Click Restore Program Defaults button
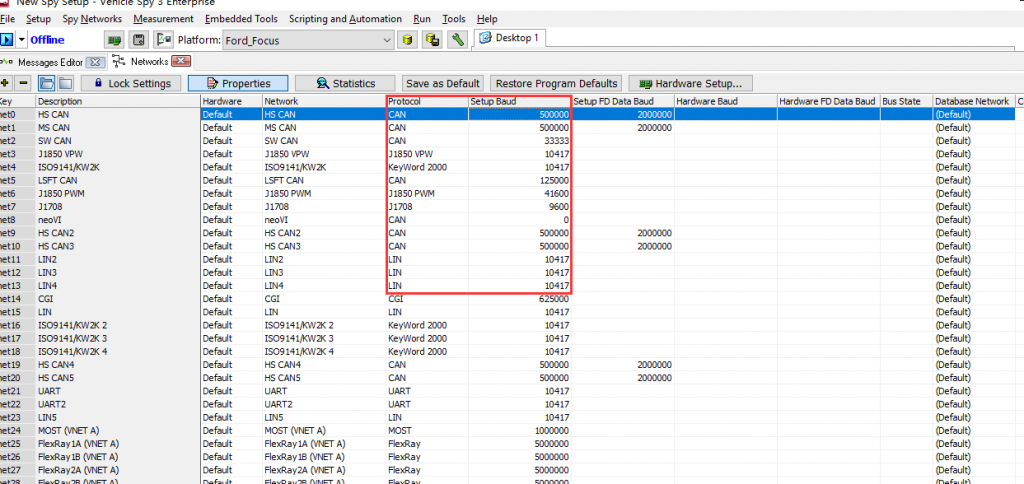The width and height of the screenshot is (1024, 484). tap(557, 84)
